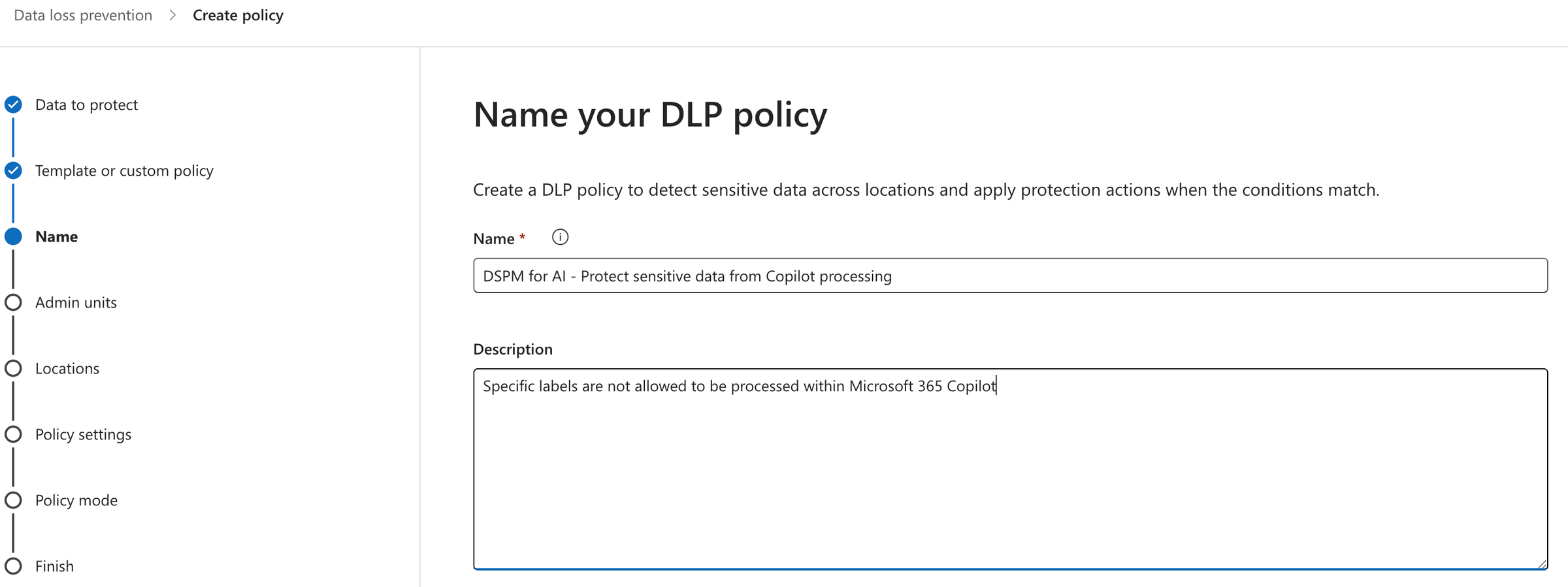The width and height of the screenshot is (1568, 587).
Task: Click the empty circle beside Locations
Action: [13, 368]
